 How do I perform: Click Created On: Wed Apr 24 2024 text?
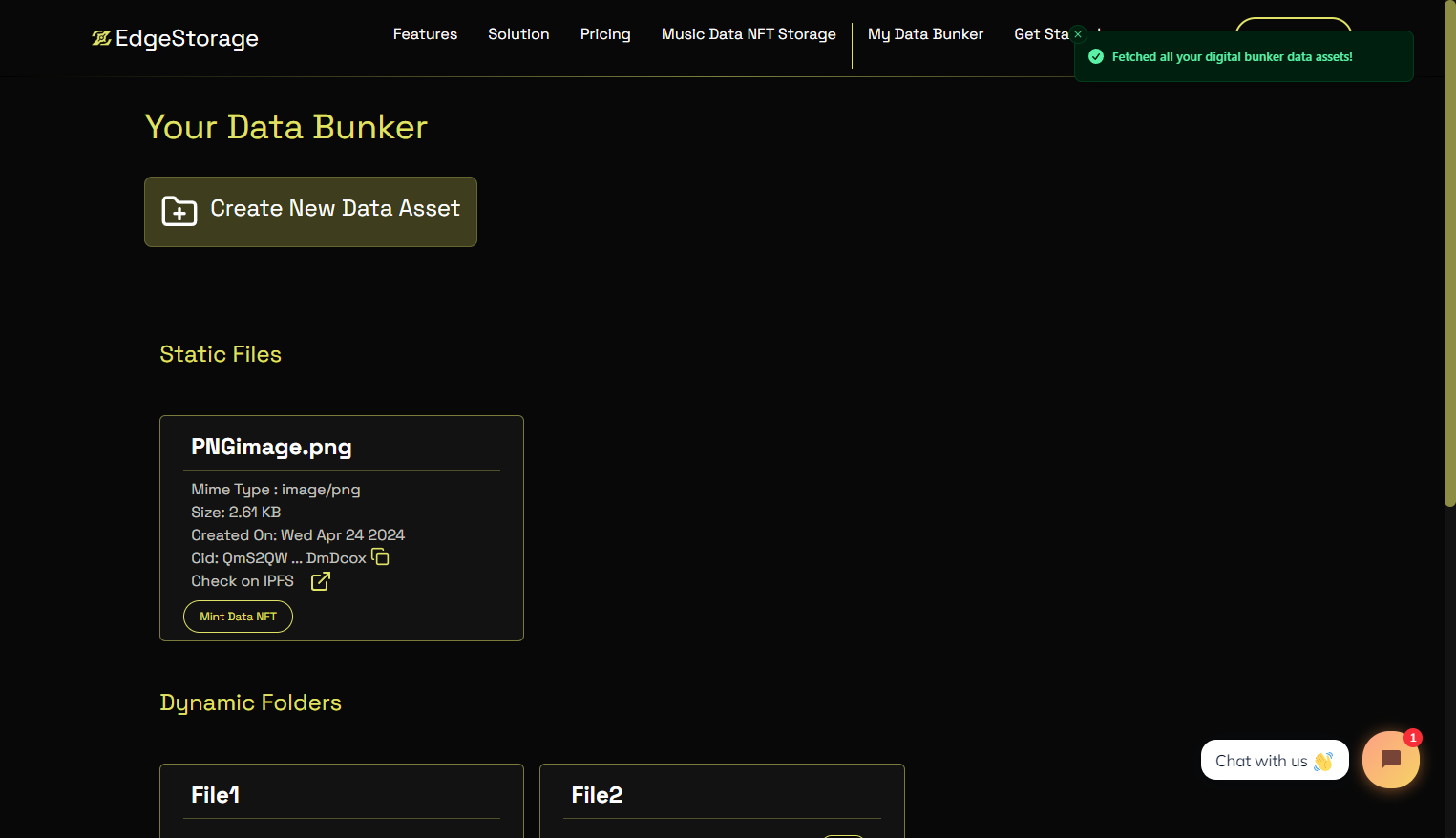point(298,535)
